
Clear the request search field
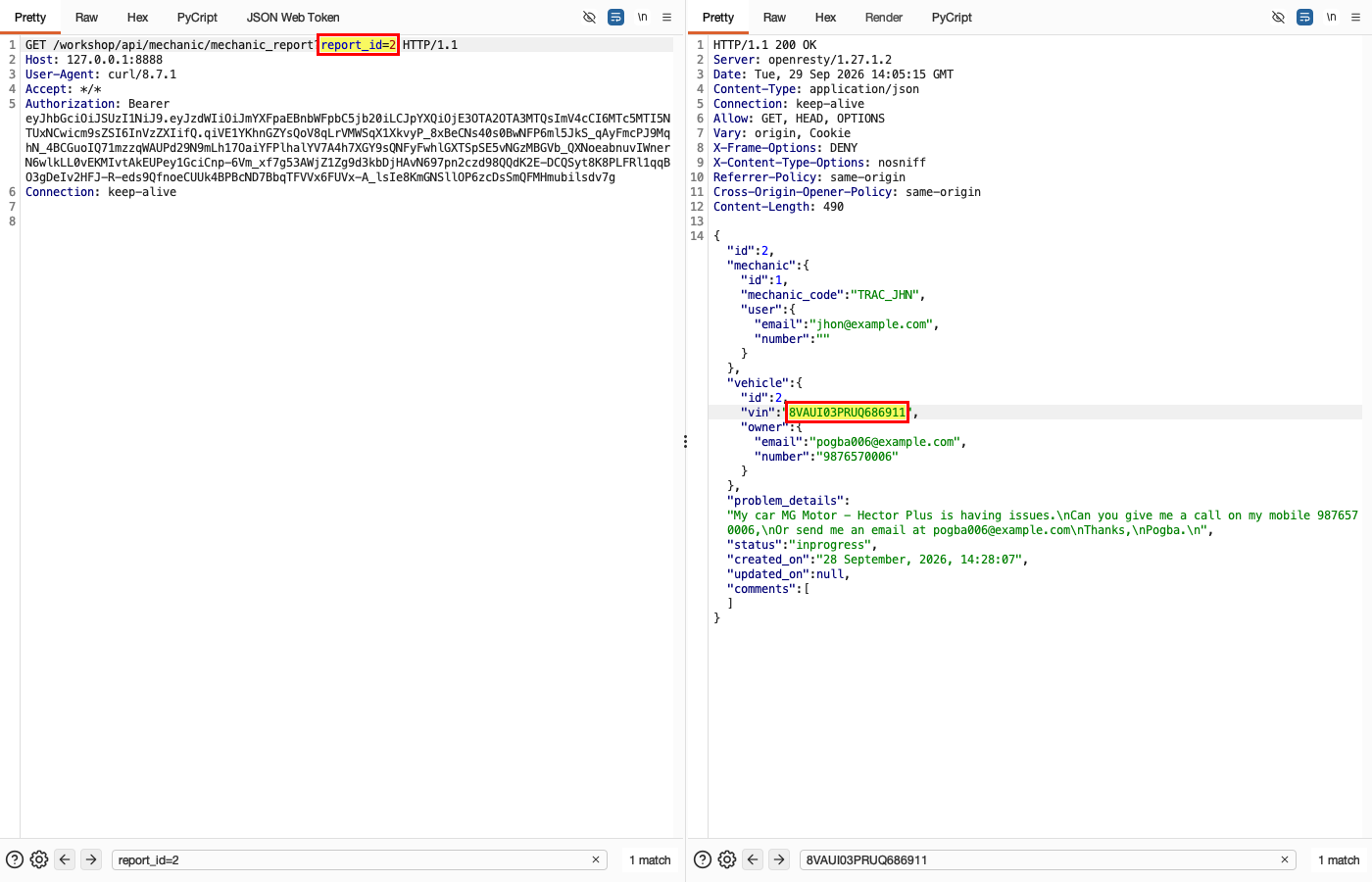(596, 859)
